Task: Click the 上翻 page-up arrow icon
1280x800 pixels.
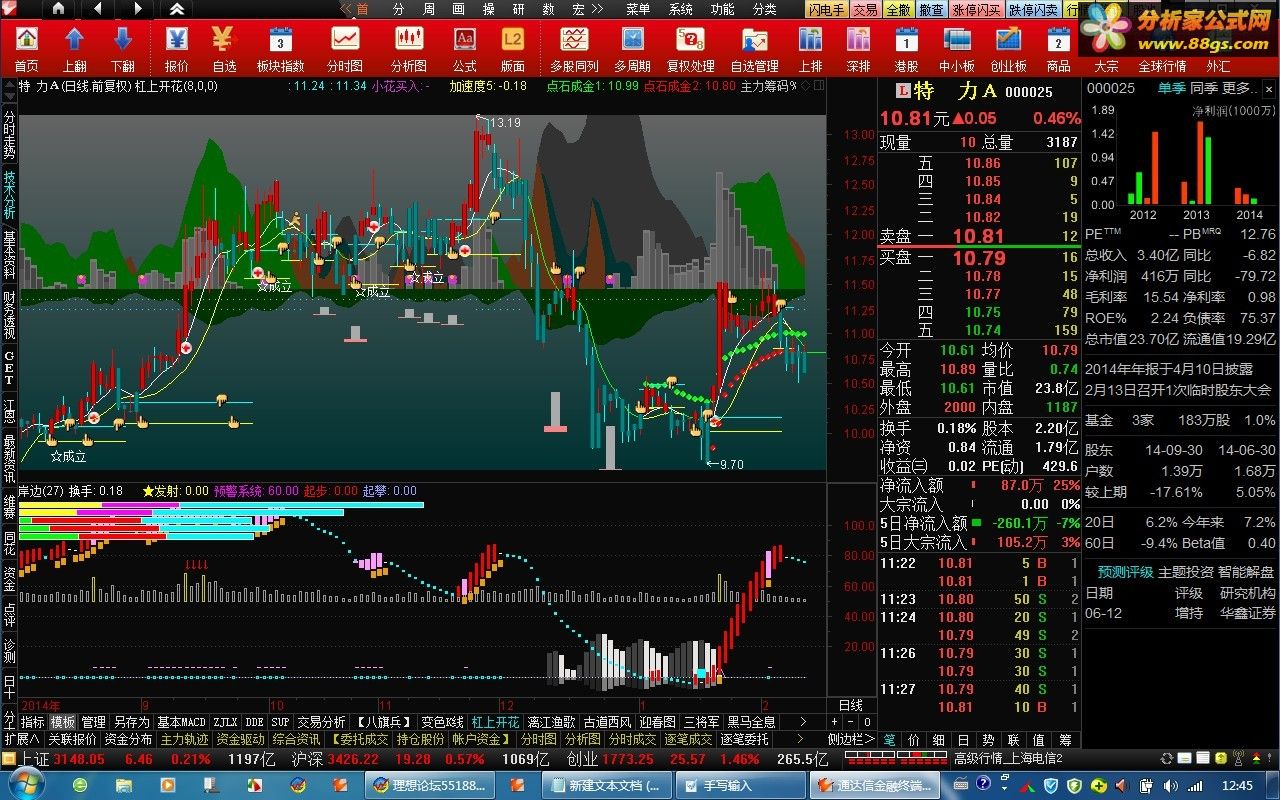Action: coord(75,48)
